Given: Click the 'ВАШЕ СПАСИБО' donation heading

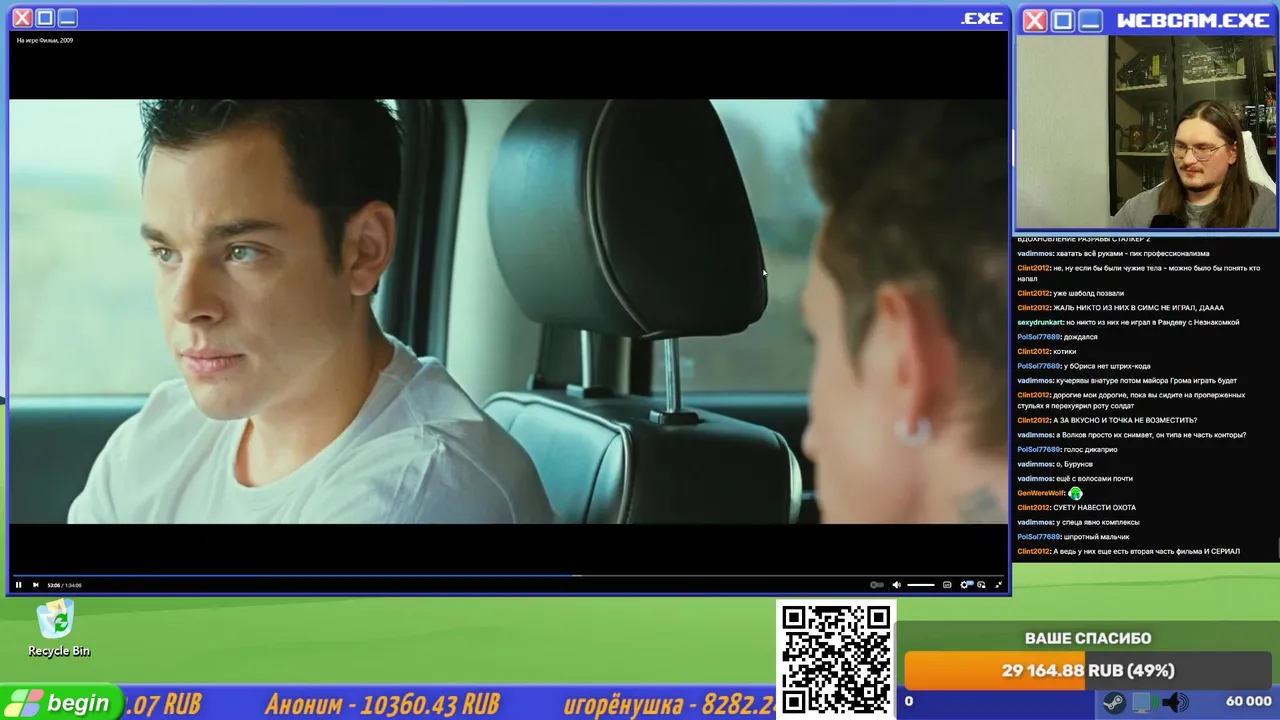Looking at the screenshot, I should [x=1088, y=638].
